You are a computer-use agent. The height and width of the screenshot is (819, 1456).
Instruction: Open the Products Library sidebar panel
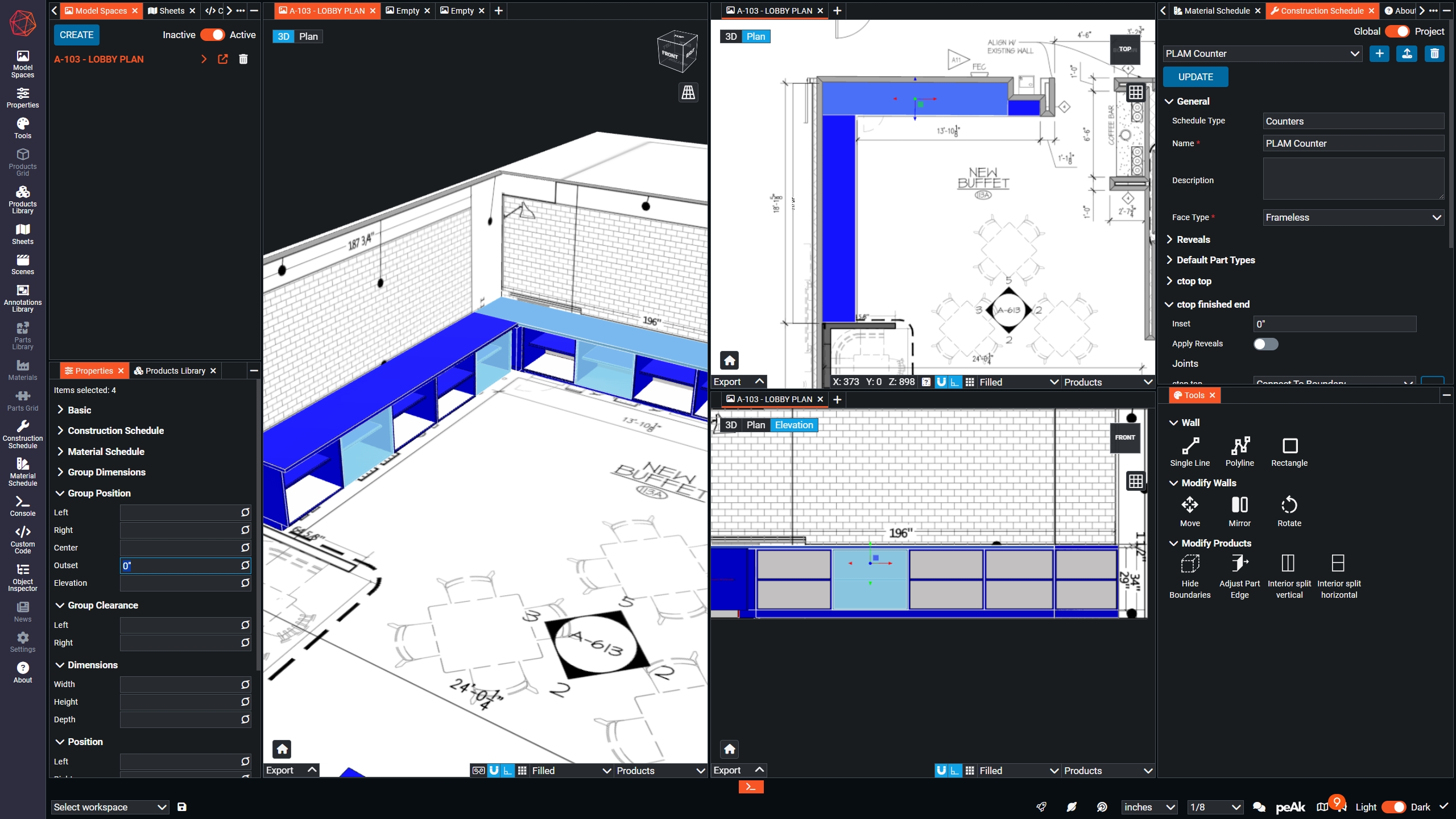click(23, 200)
